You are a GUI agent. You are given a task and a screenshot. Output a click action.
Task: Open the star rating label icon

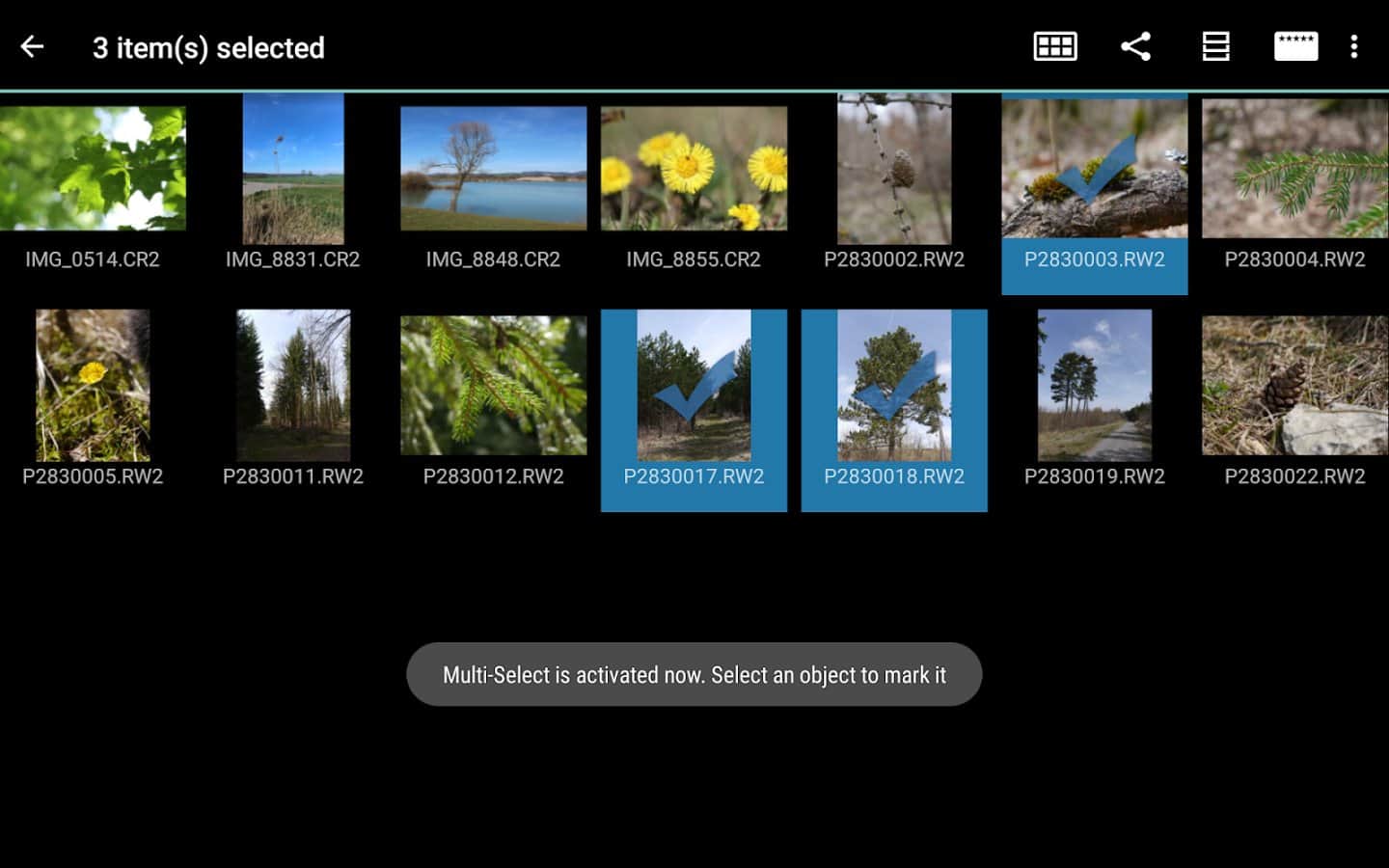1295,46
